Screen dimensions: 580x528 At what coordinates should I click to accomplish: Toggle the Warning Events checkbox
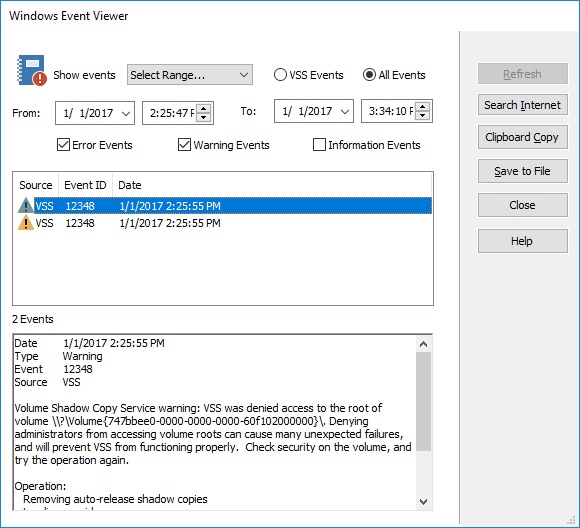(x=184, y=145)
